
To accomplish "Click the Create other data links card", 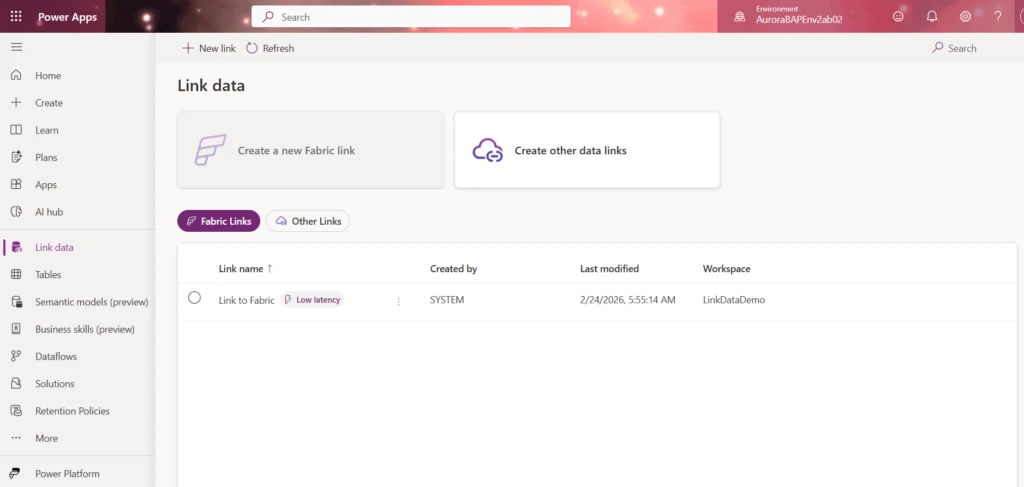I will tap(587, 150).
